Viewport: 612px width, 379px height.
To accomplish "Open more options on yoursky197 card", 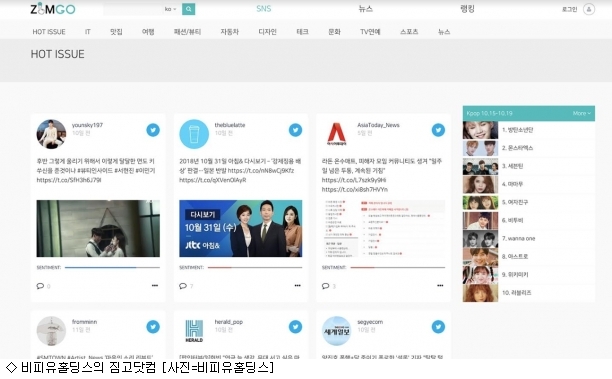I will 155,285.
